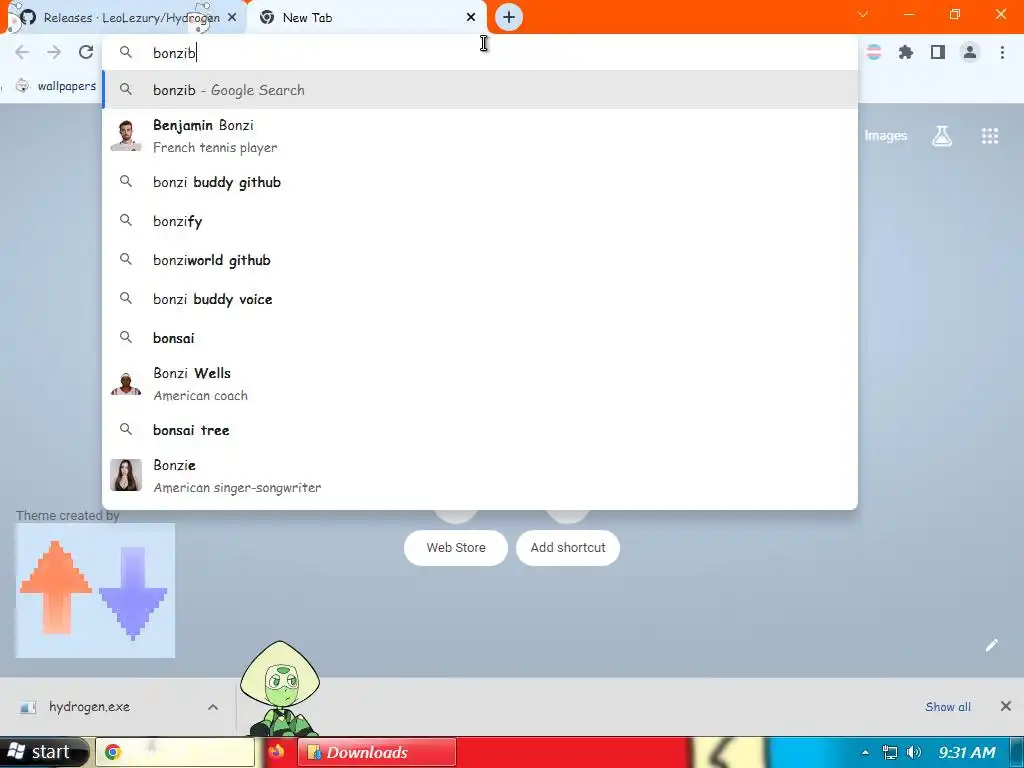Click the Customize Chrome pencil icon

991,646
